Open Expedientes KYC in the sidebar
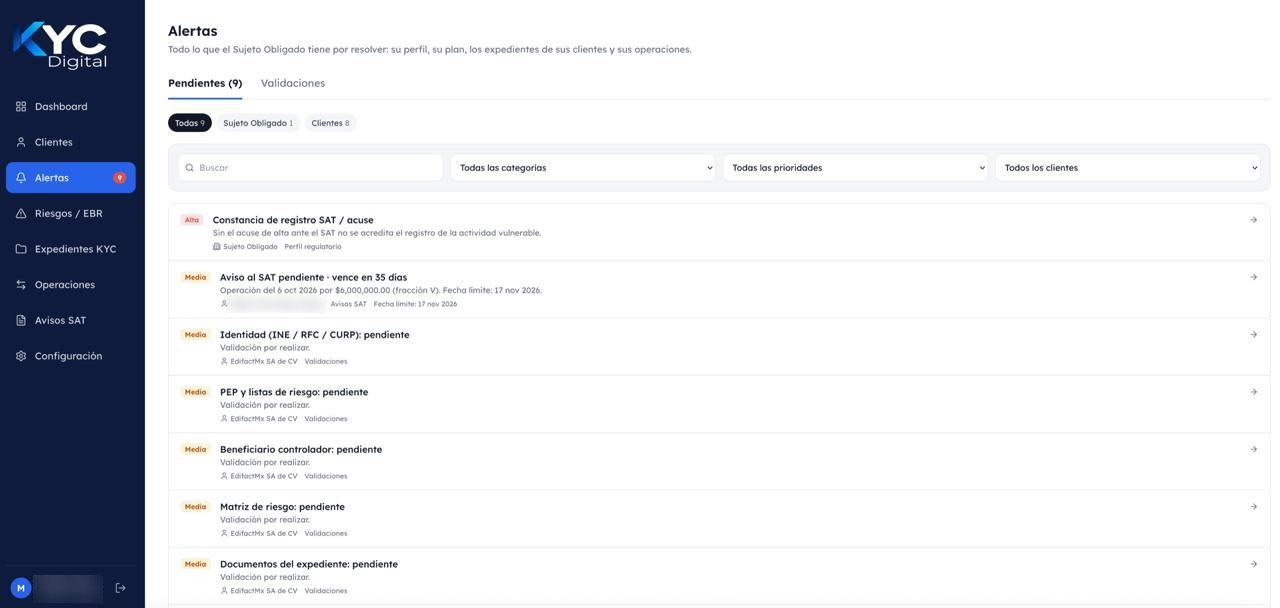 70,249
